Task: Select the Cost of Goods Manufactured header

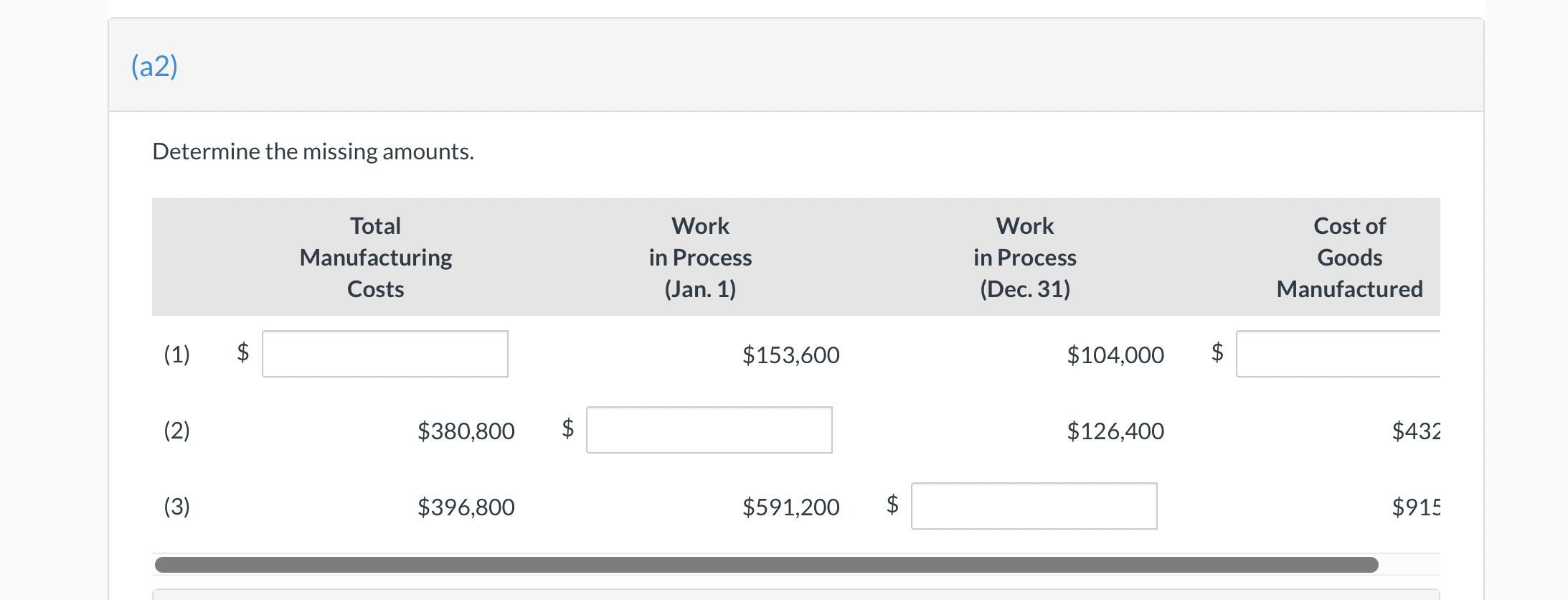Action: (x=1349, y=257)
